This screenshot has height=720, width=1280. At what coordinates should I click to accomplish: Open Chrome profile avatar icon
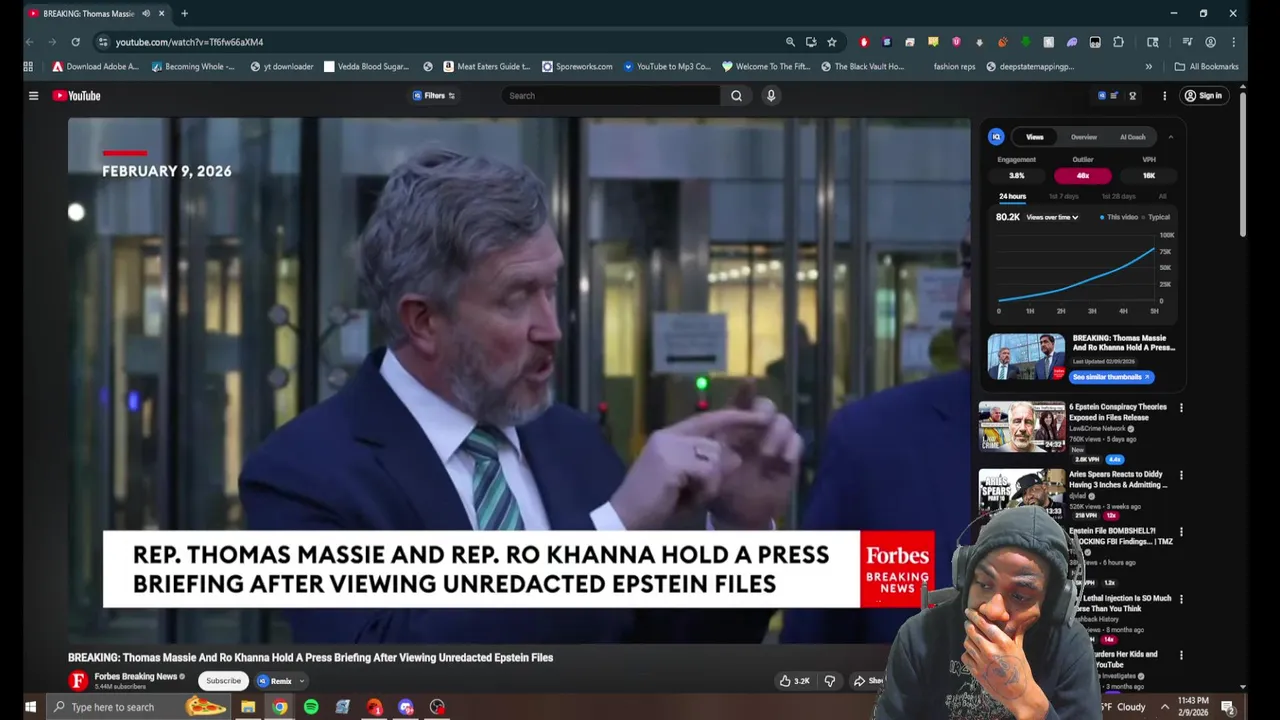click(x=1211, y=42)
